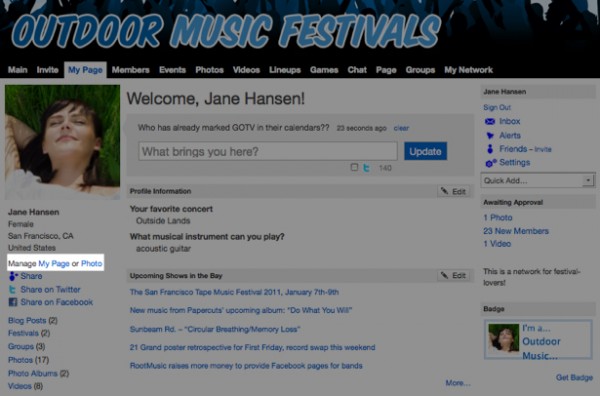Screen dimensions: 600x396
Task: Click Manage 'Photo' link
Action: (91, 264)
